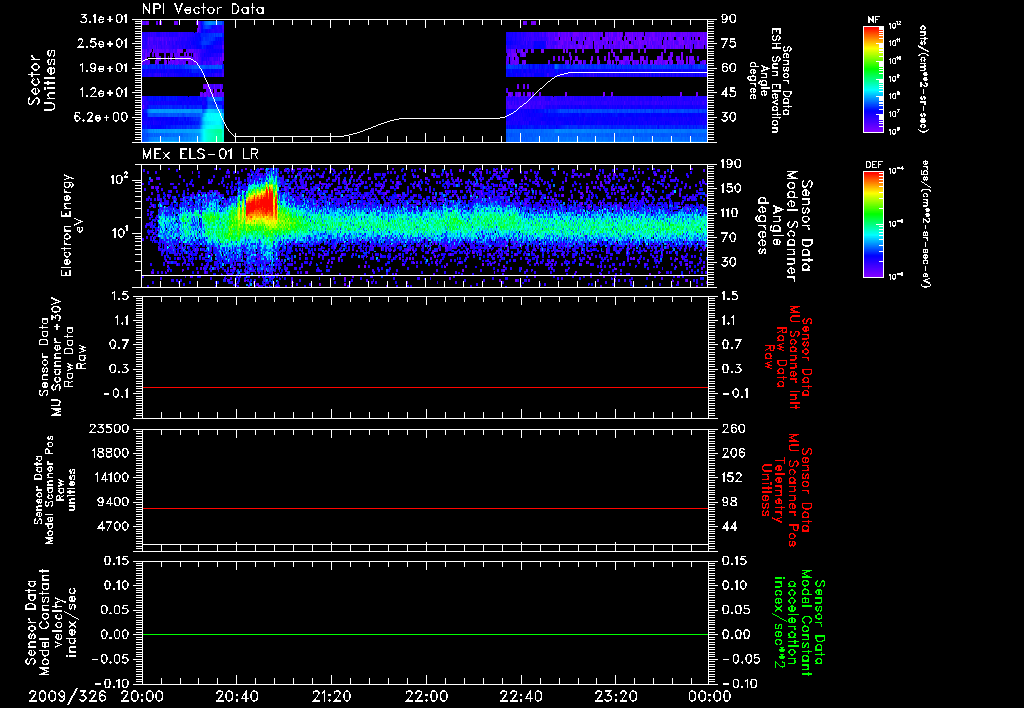Click the '00:00' time axis label

tap(710, 697)
